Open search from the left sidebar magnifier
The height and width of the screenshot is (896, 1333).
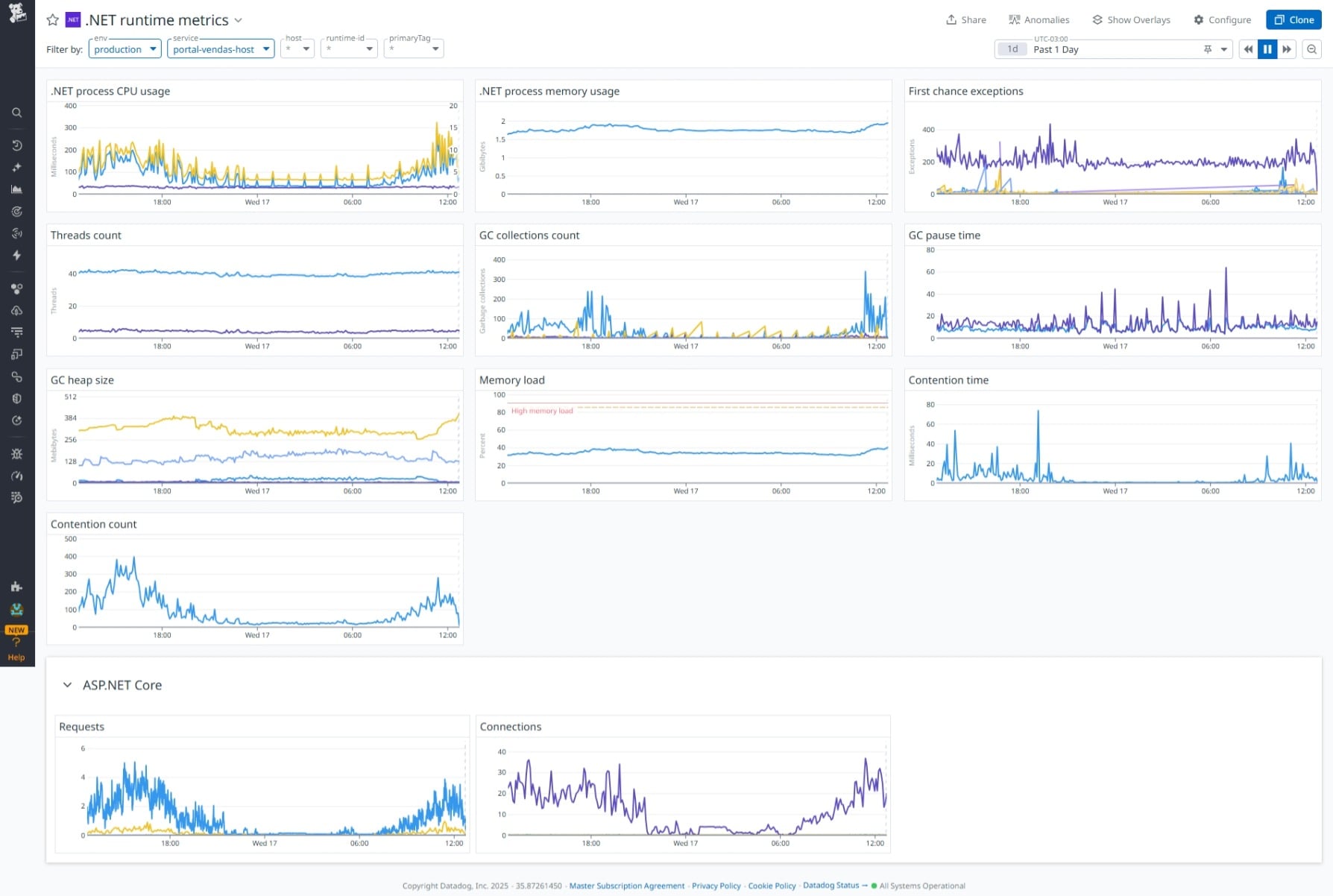(x=16, y=113)
